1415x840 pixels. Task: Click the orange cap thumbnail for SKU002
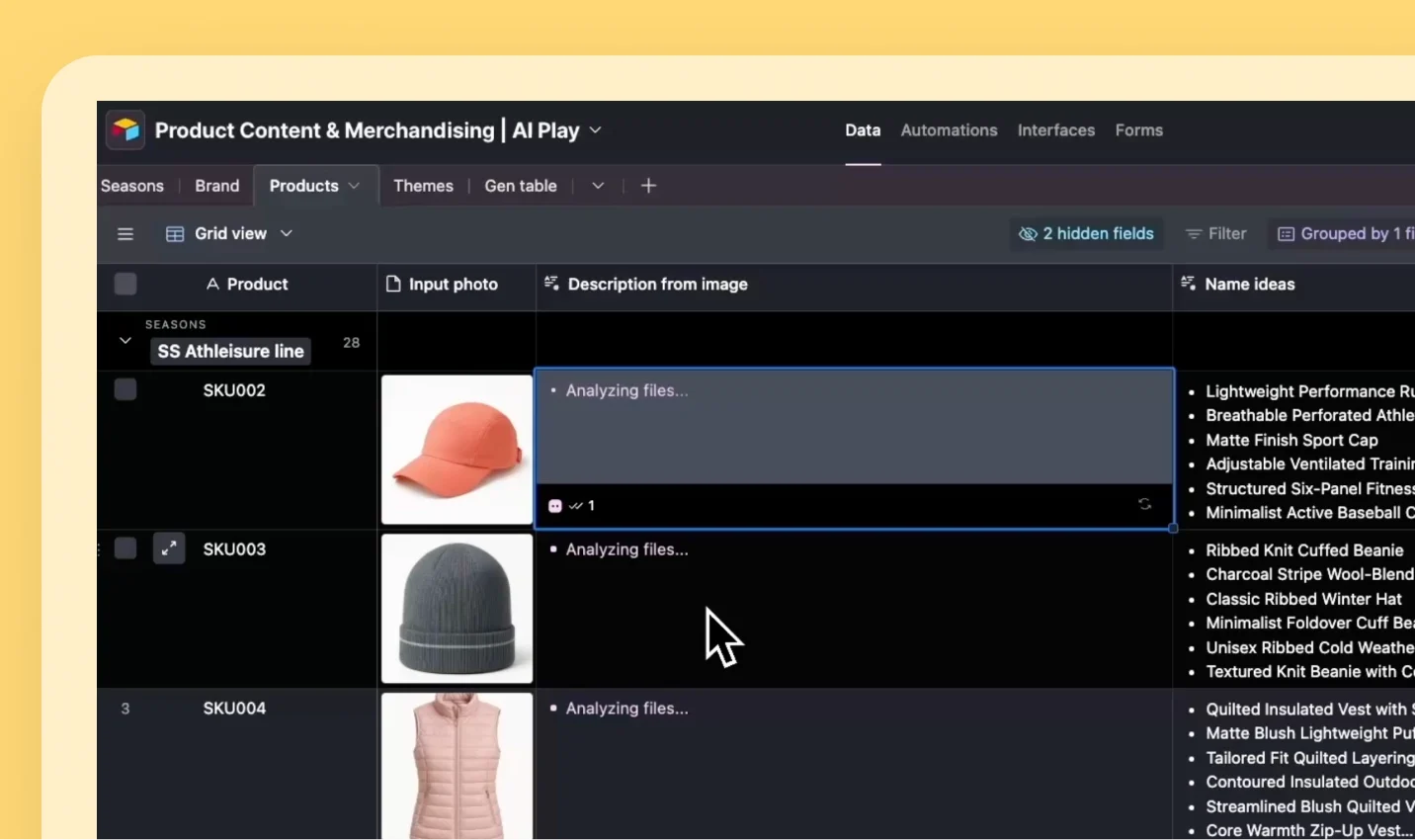tap(457, 450)
